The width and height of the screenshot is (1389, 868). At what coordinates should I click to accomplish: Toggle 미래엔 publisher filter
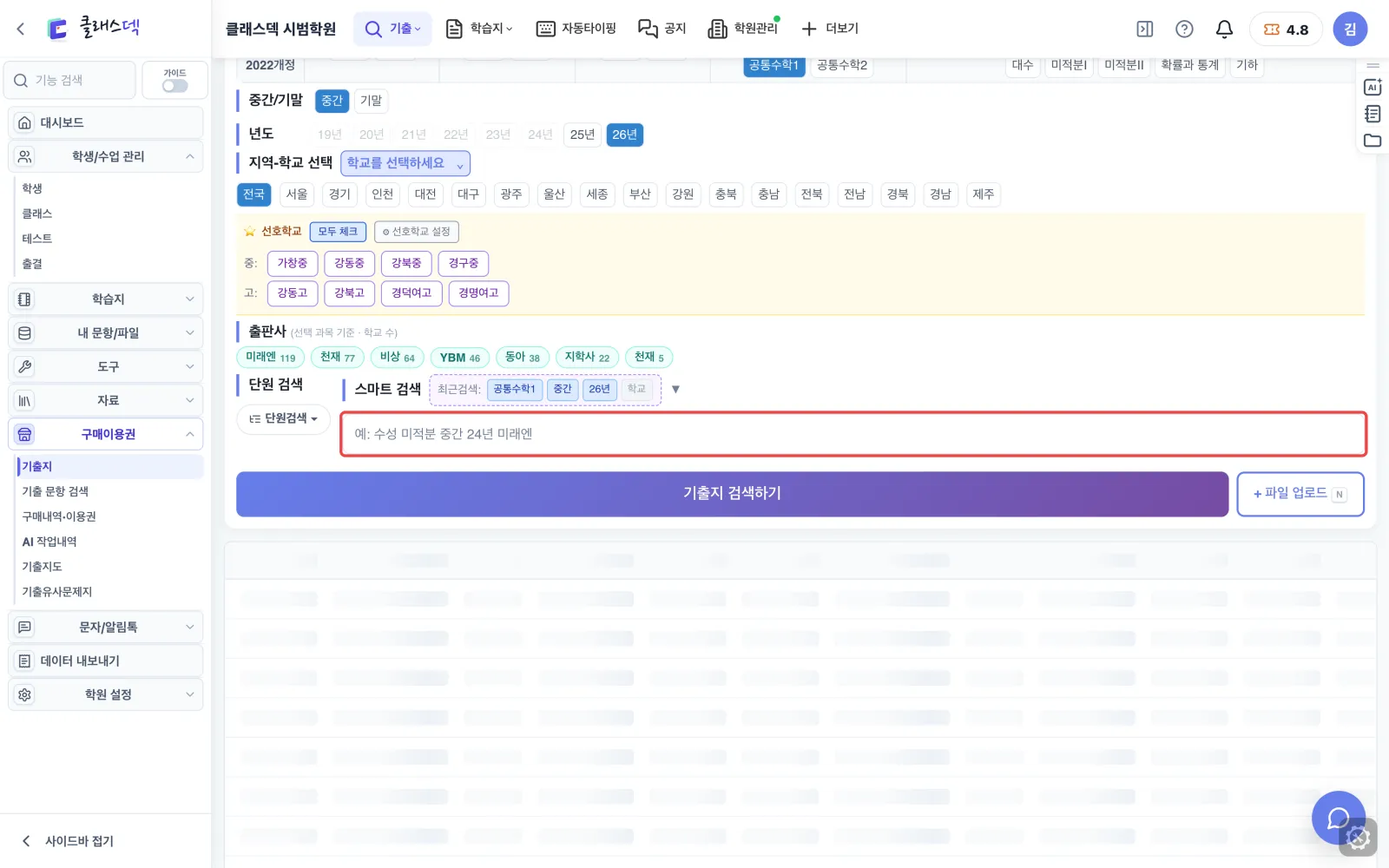click(x=270, y=358)
